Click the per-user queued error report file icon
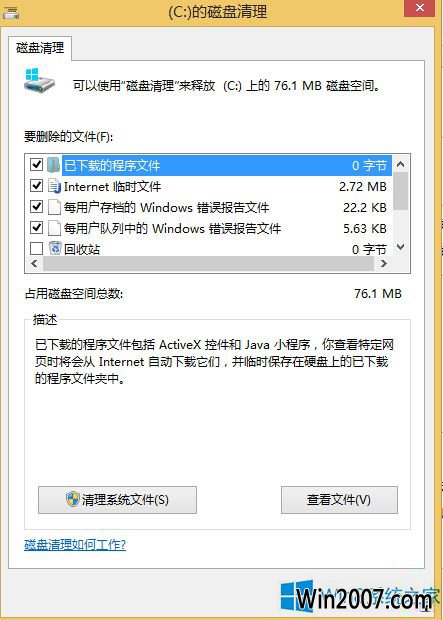 [54, 228]
